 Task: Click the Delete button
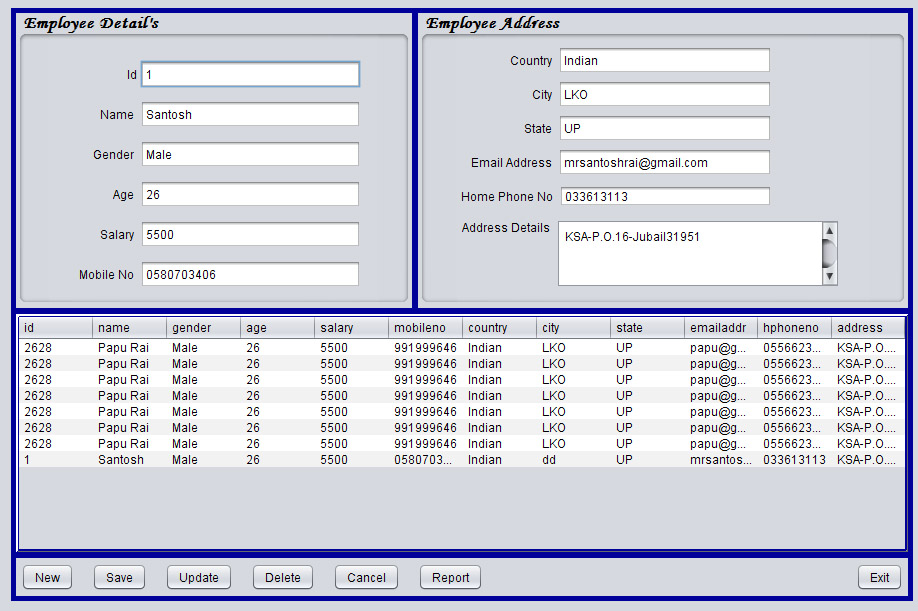coord(283,577)
